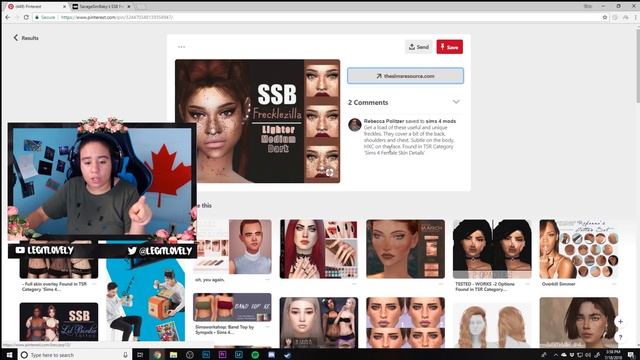Click the taskbar clock

point(613,354)
